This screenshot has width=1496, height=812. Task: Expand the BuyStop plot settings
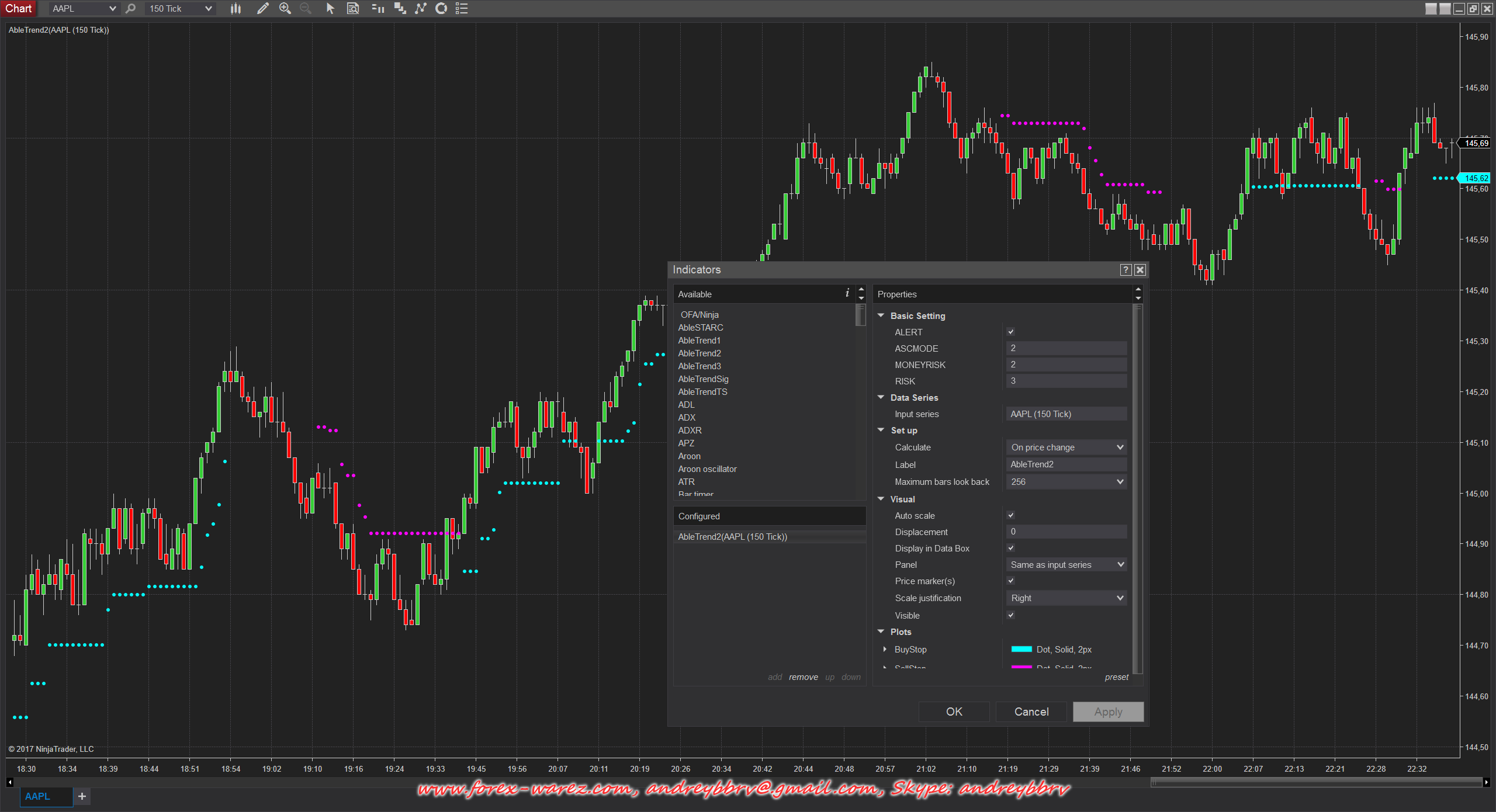click(885, 649)
